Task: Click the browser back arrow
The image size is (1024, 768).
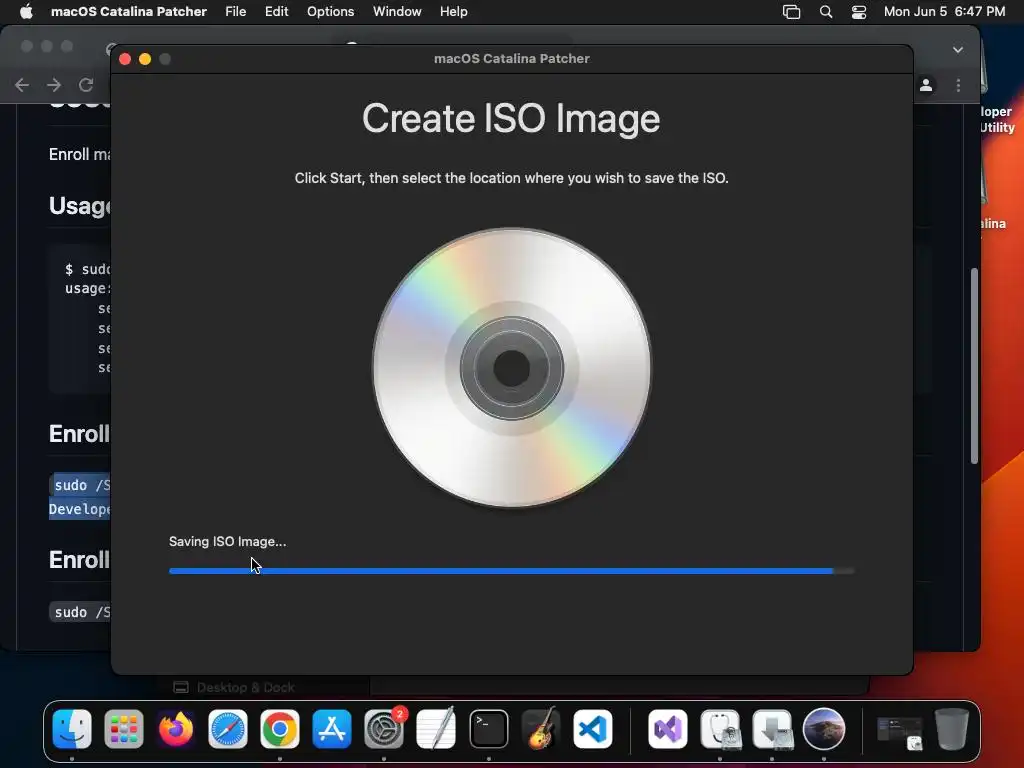Action: pyautogui.click(x=22, y=85)
